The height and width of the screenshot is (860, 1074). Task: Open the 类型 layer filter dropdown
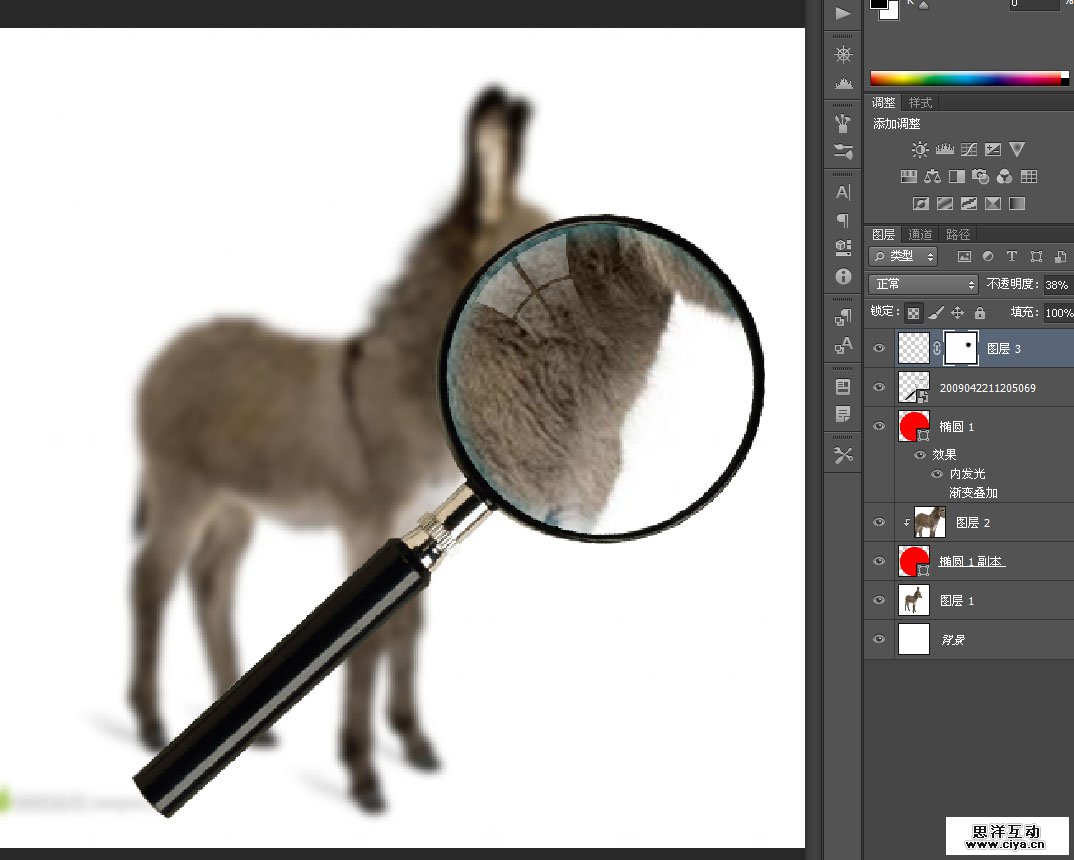pos(903,257)
